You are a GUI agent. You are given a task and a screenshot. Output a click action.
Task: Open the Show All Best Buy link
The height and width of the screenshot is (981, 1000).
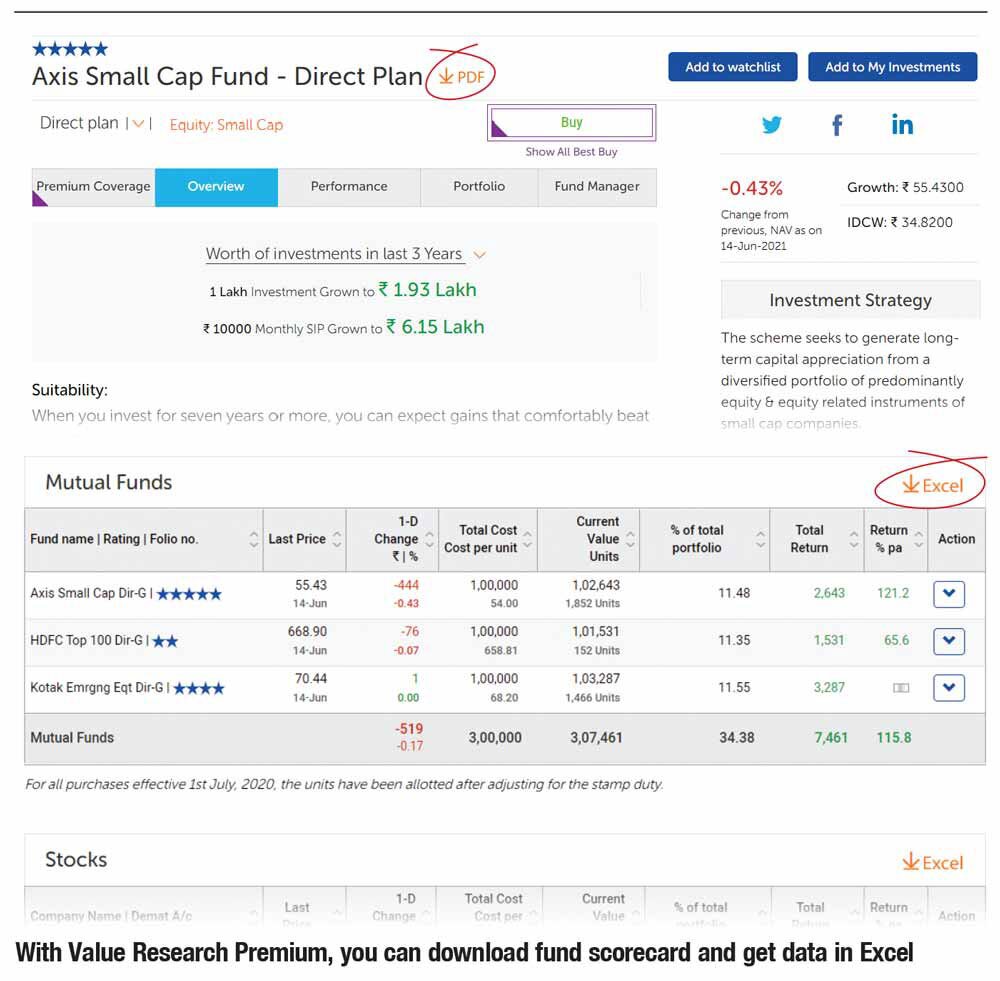[x=571, y=152]
